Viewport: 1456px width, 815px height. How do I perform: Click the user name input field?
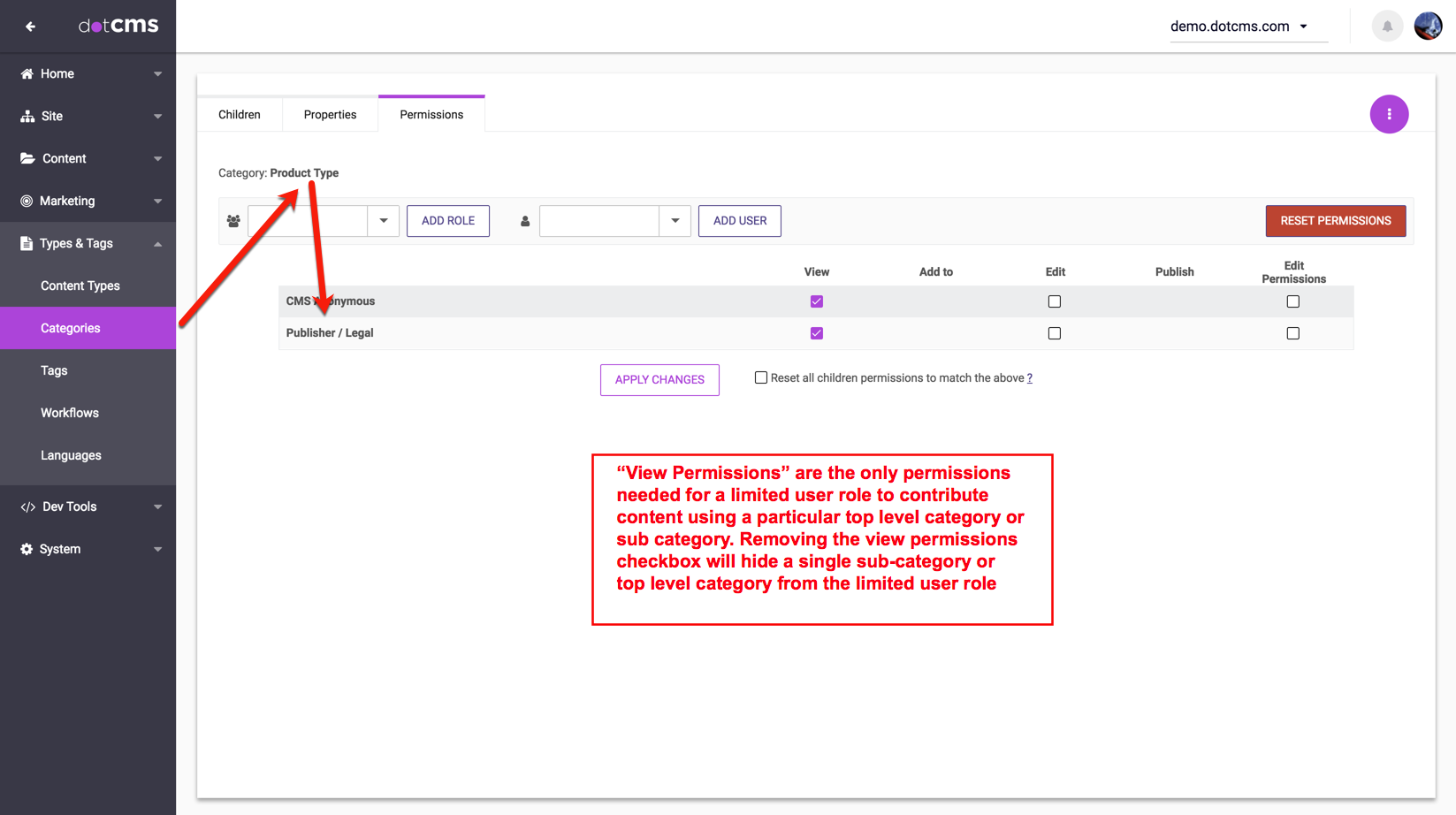pos(599,221)
